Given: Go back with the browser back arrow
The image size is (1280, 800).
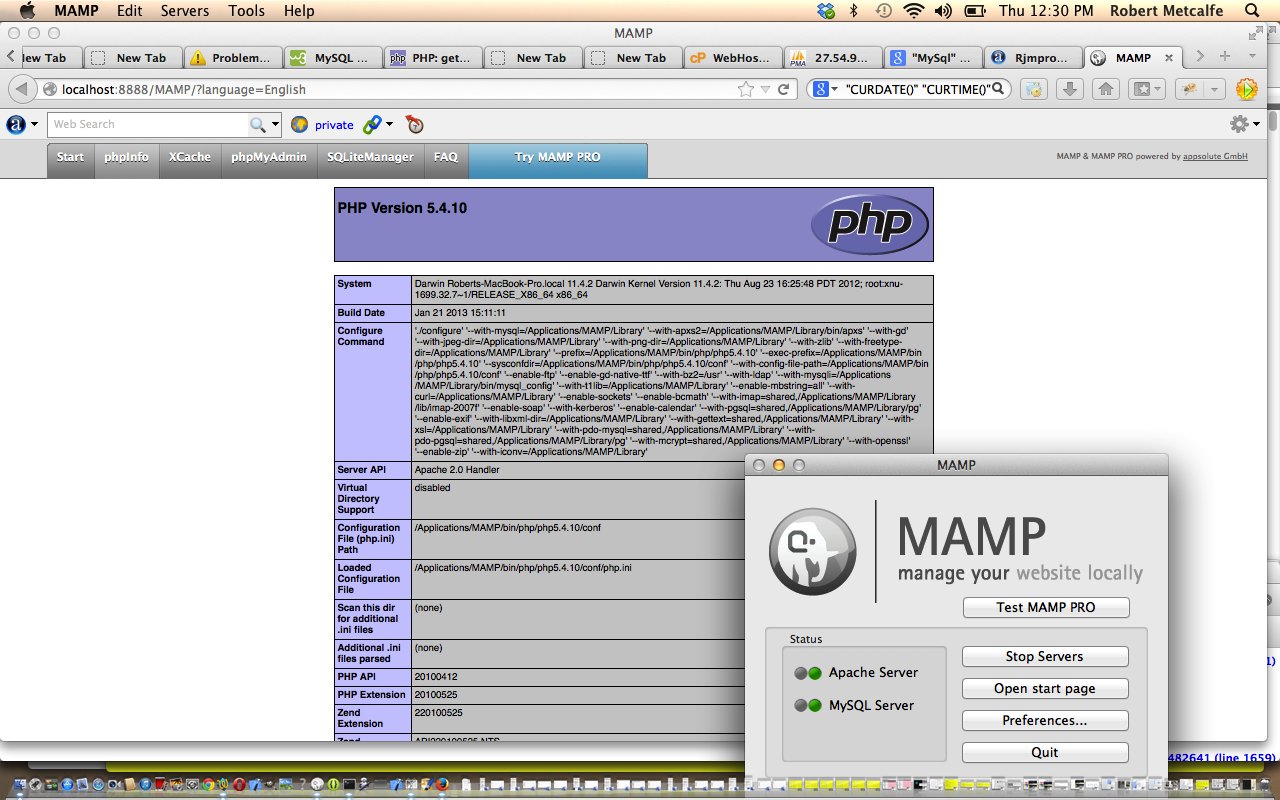Looking at the screenshot, I should tap(22, 89).
